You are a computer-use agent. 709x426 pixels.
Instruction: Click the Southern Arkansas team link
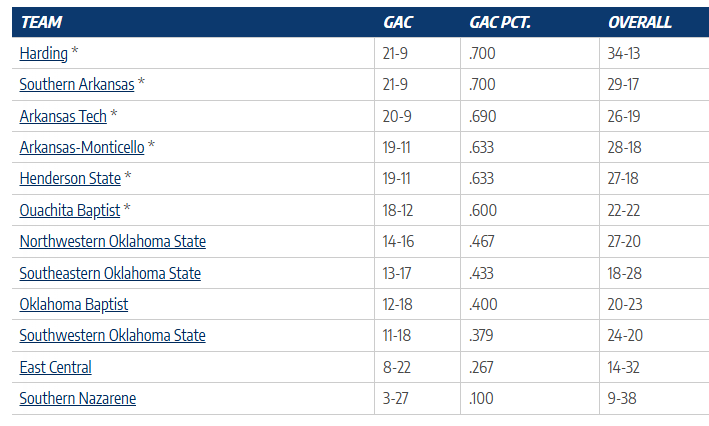(77, 85)
